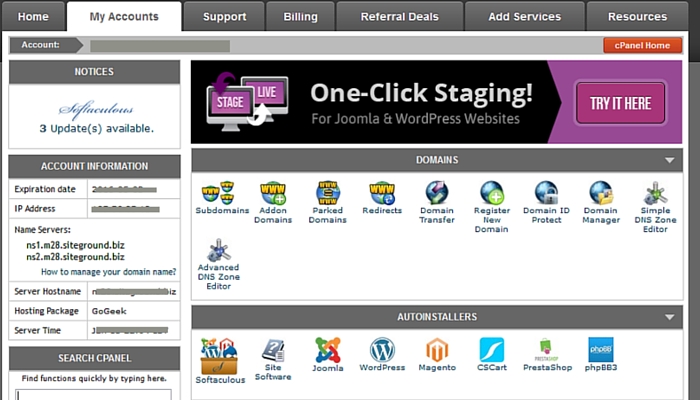The width and height of the screenshot is (700, 400).
Task: Click the Account Information panel header
Action: 94,167
